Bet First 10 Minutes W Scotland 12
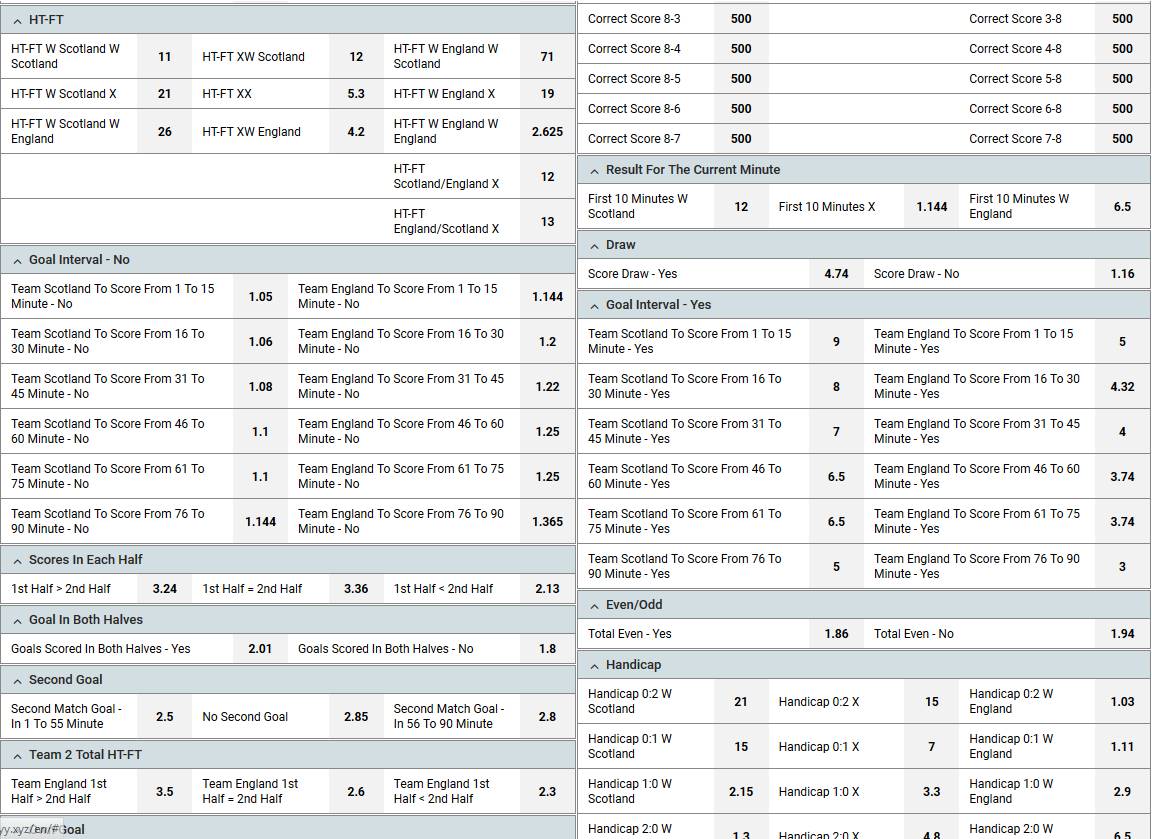The image size is (1152, 839). pyautogui.click(x=741, y=206)
